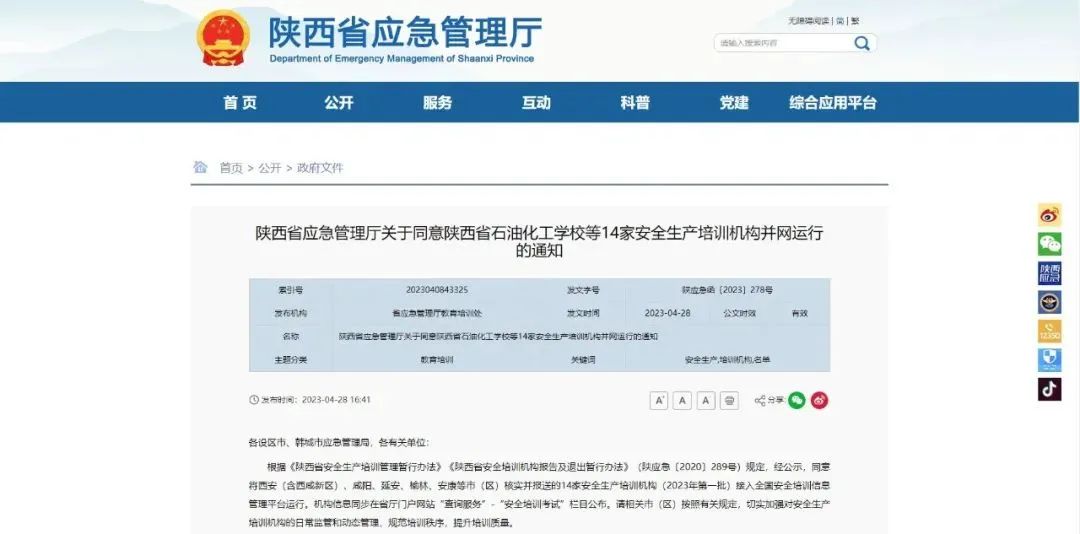Click the 省应急管理厅教育培训处 cell
The width and height of the screenshot is (1080, 534).
437,313
